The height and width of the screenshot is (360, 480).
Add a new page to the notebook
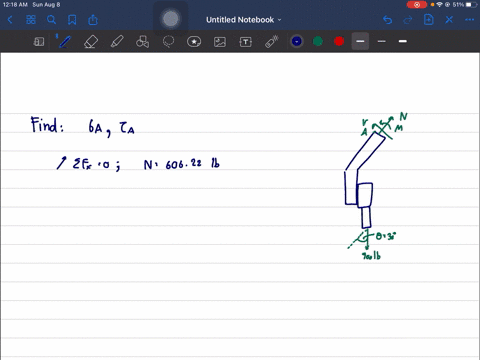(x=429, y=20)
